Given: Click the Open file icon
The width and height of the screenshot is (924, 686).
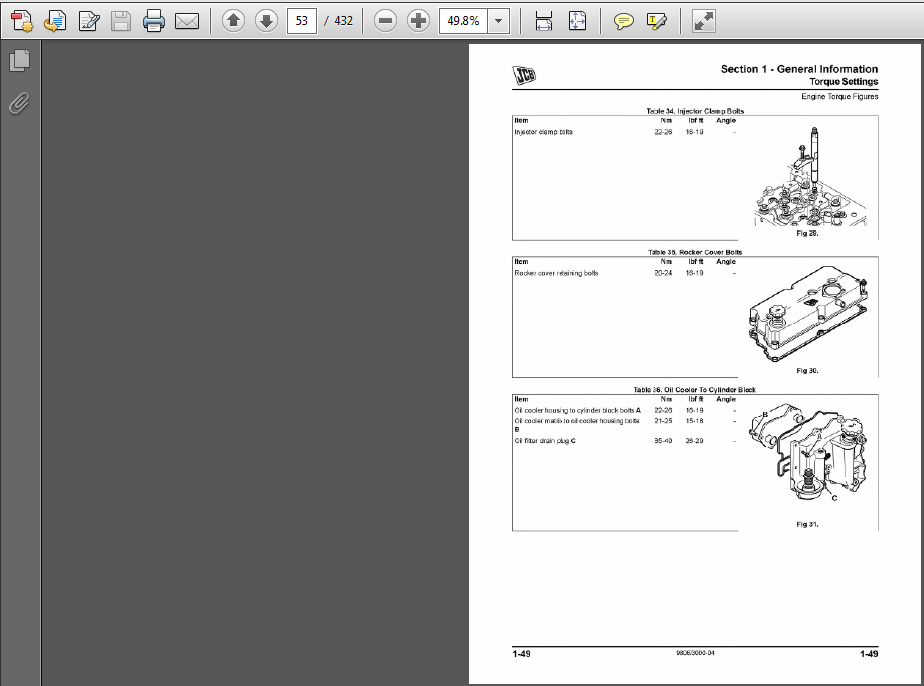Looking at the screenshot, I should point(55,21).
